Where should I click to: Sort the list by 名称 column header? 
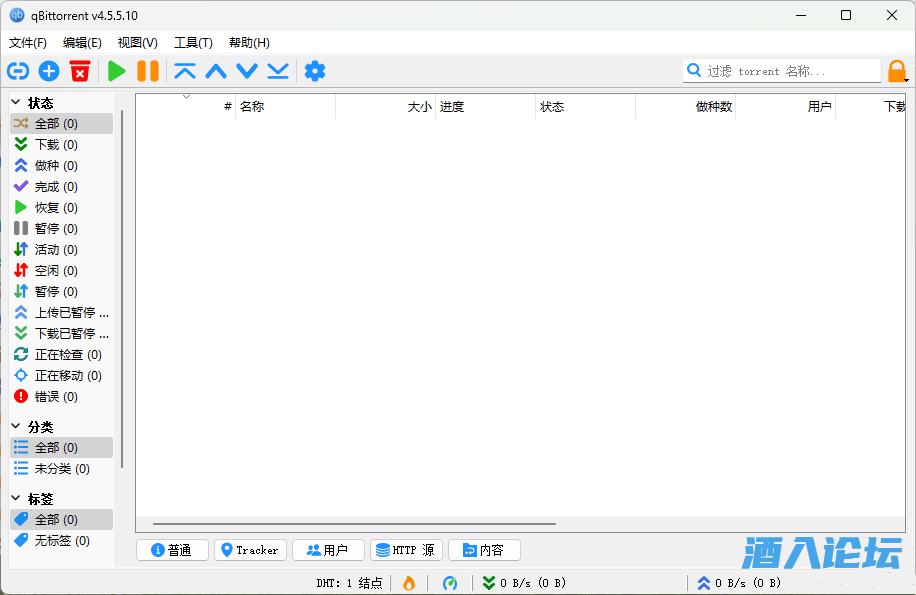(284, 107)
